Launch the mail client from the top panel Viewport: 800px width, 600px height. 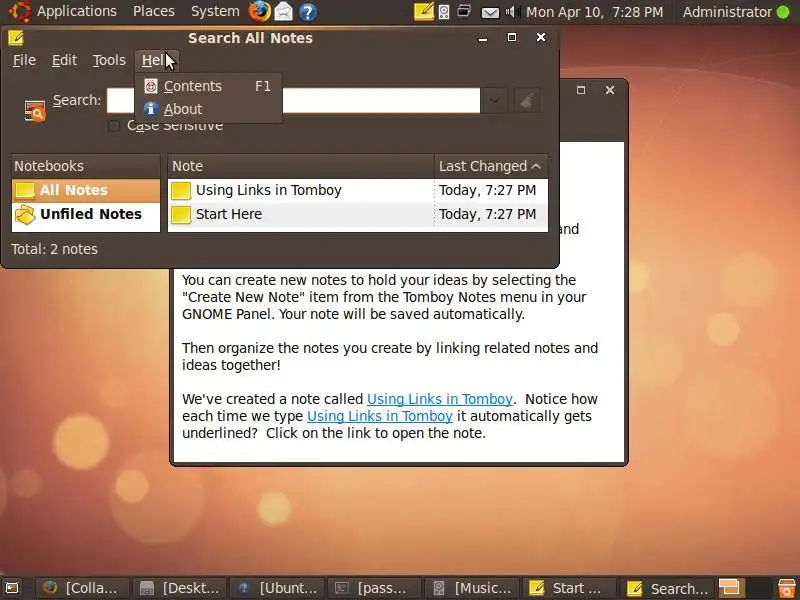pyautogui.click(x=284, y=12)
